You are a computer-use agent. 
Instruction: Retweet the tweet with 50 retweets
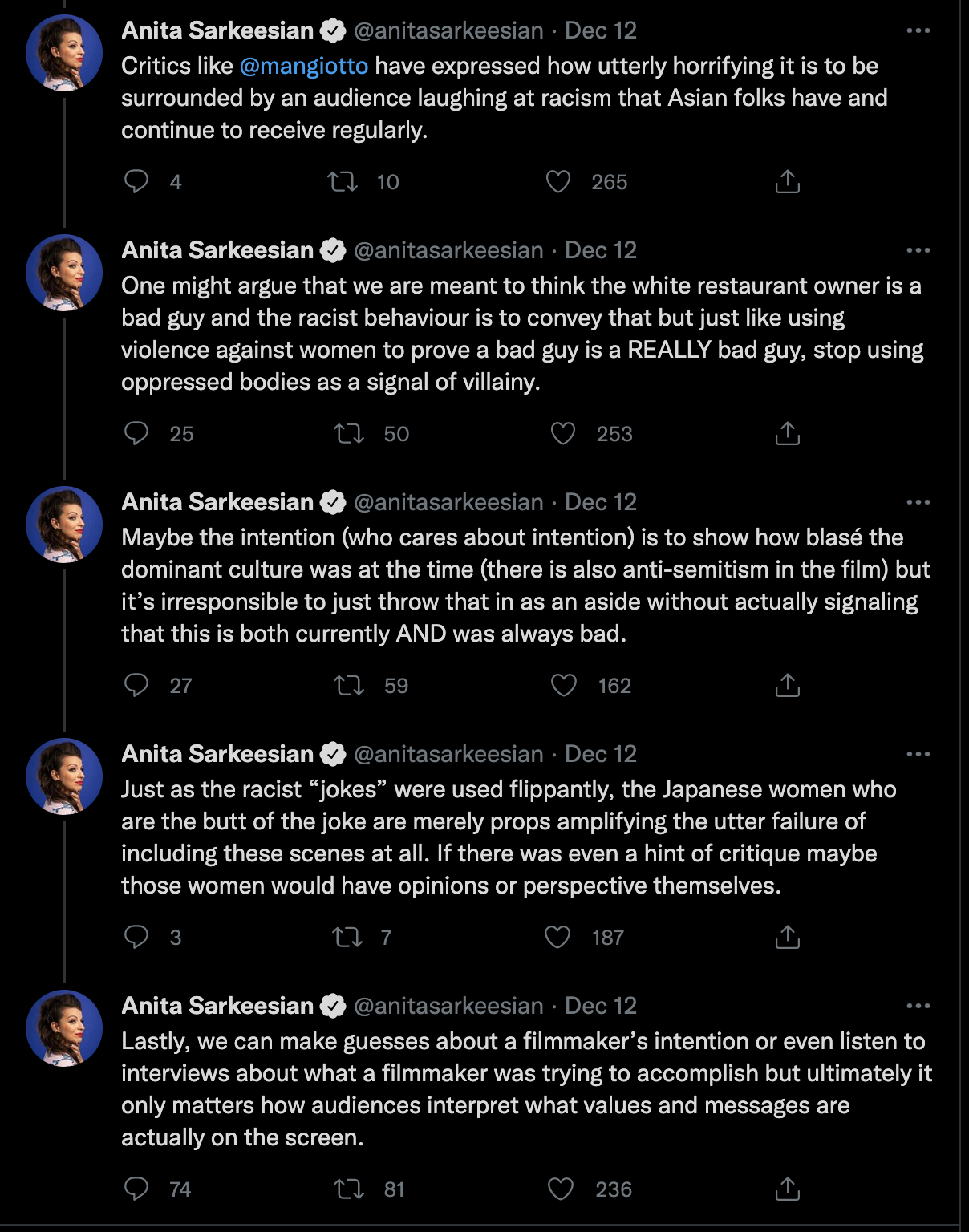[x=349, y=434]
